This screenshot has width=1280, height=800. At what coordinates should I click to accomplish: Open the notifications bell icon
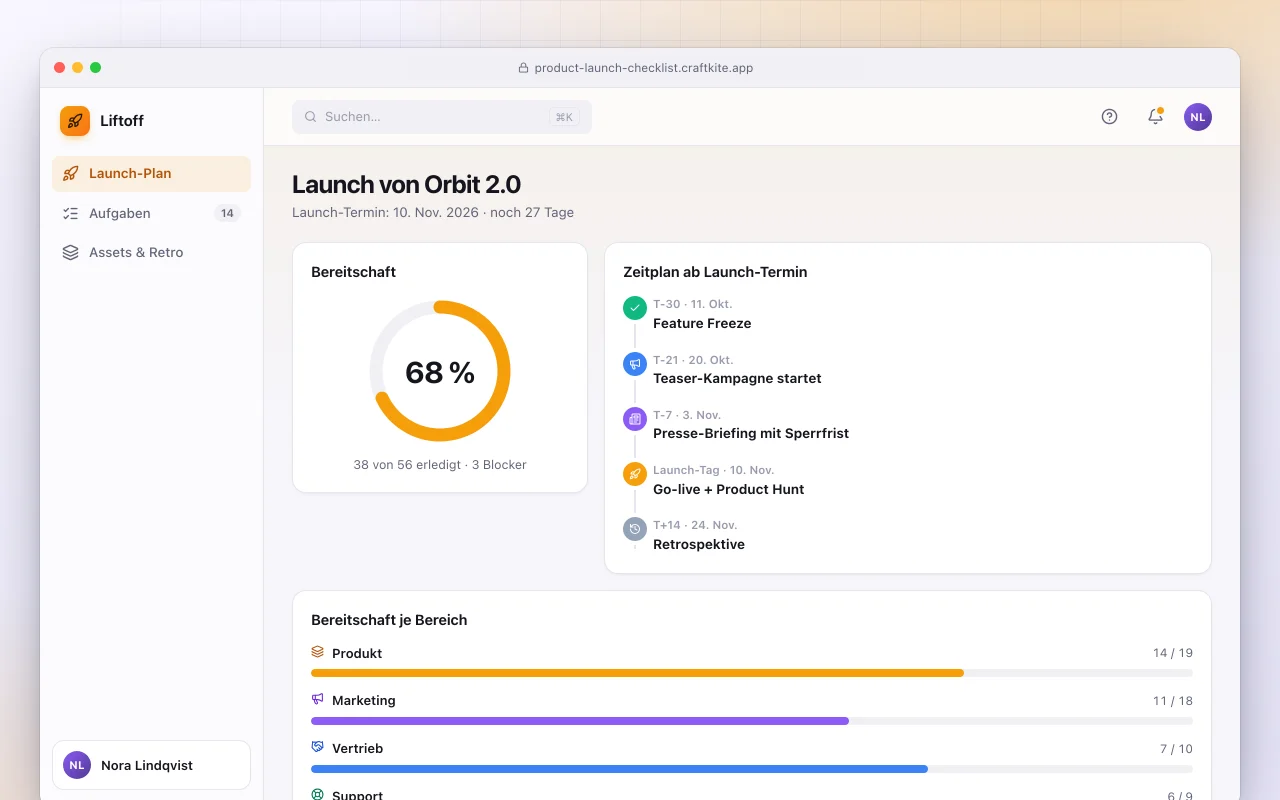coord(1155,117)
